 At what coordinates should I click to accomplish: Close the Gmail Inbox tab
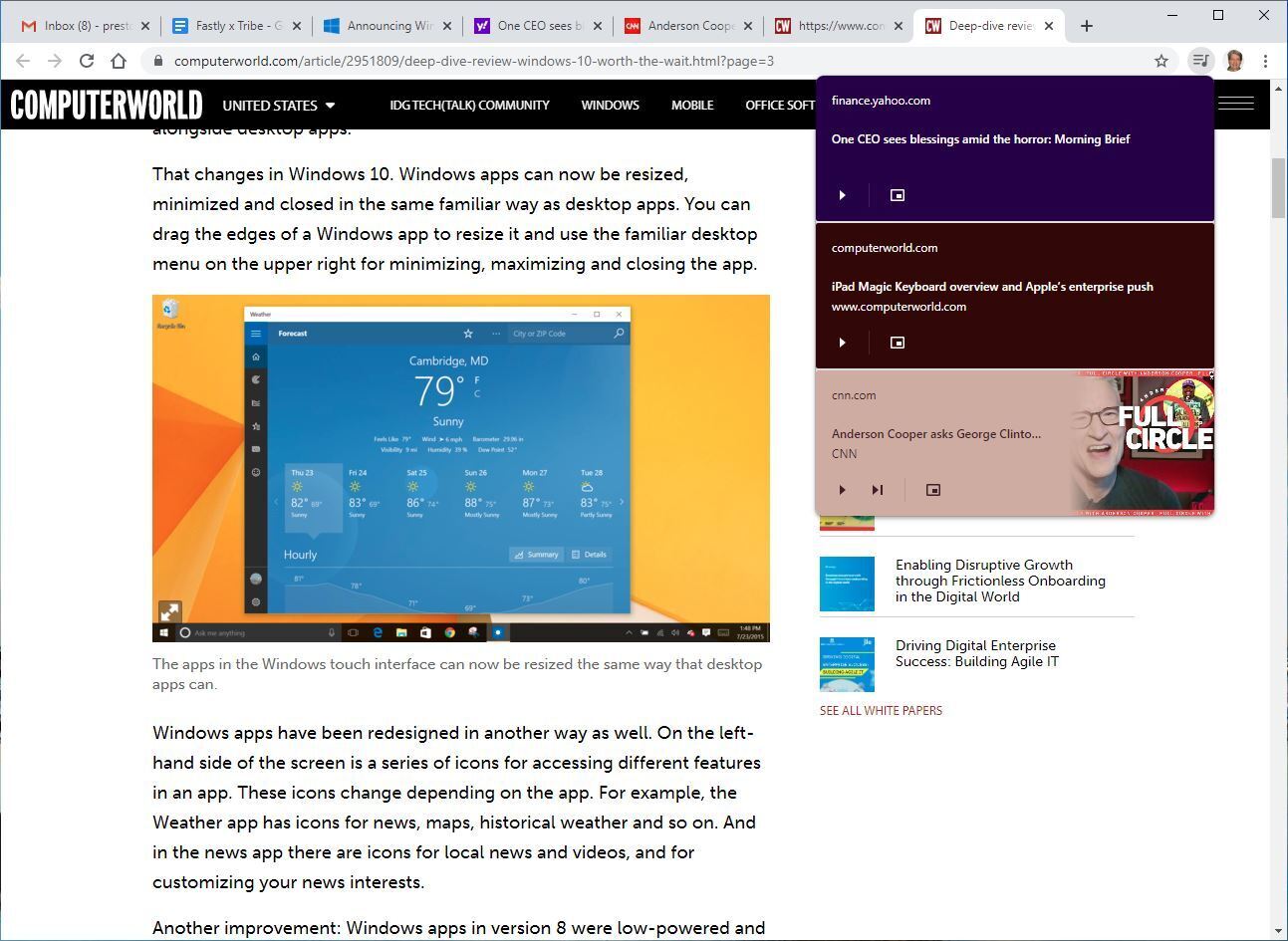(x=145, y=26)
